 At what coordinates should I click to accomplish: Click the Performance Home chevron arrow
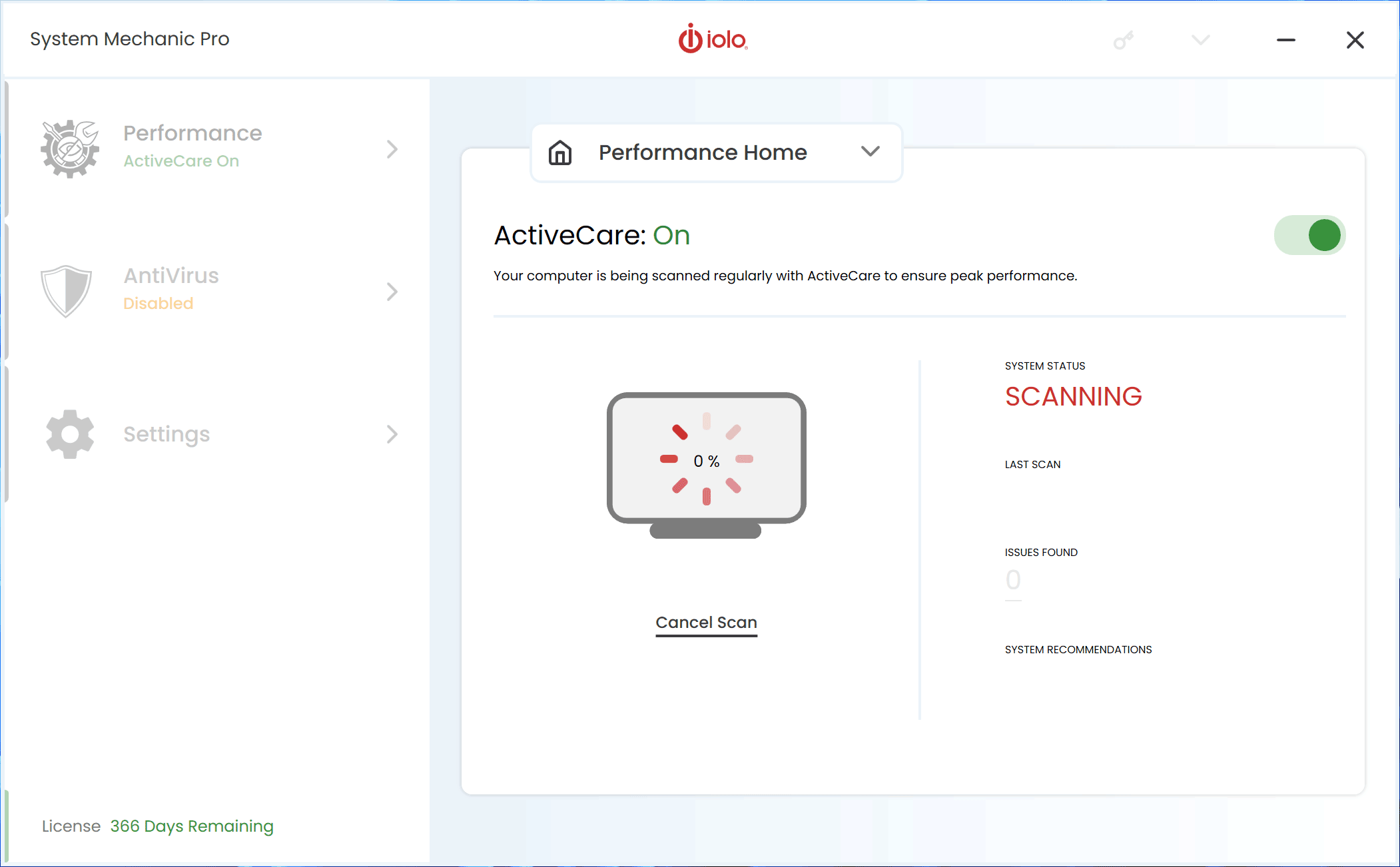[x=869, y=152]
